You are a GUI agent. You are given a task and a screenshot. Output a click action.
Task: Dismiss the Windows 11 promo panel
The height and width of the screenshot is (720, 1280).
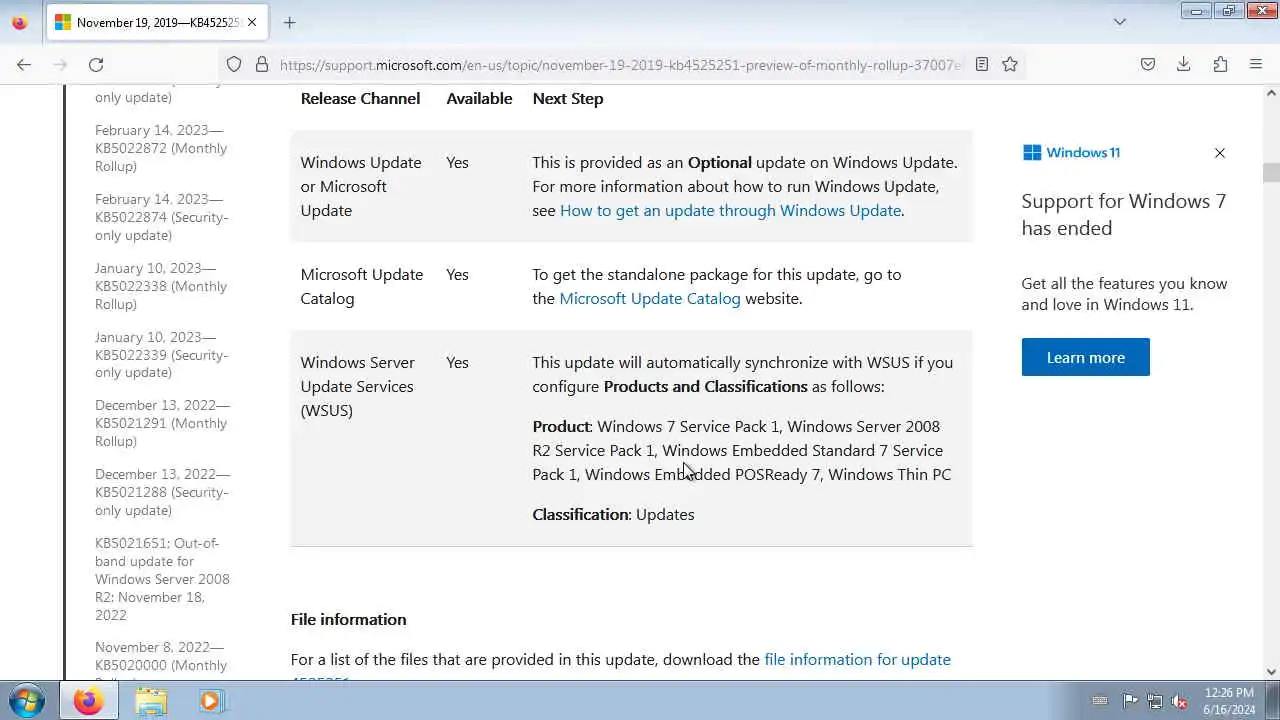(1220, 153)
